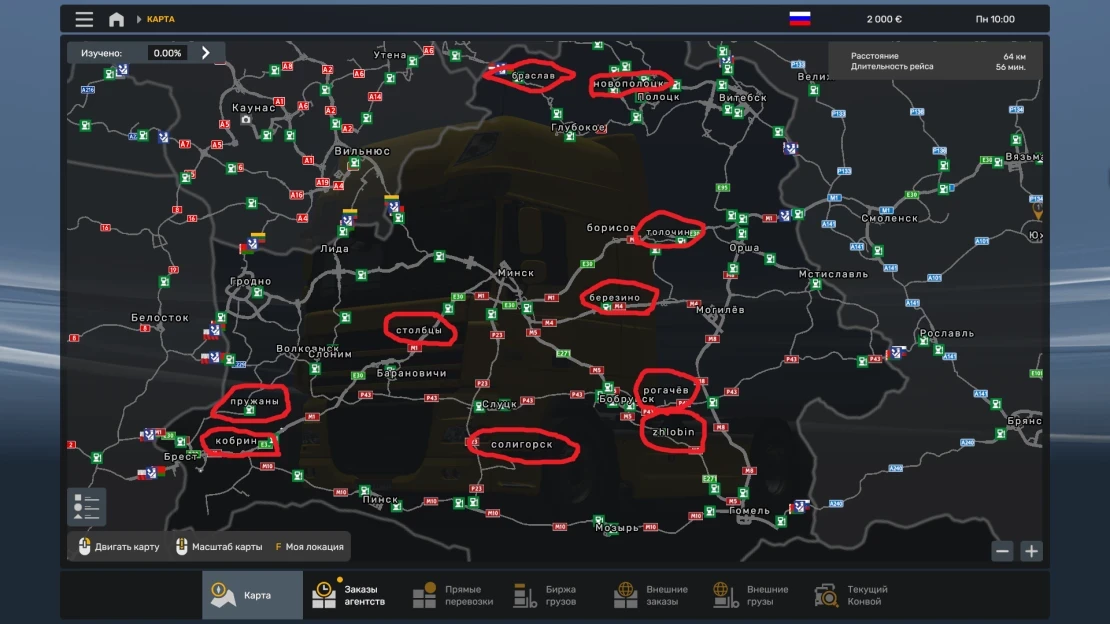Expand the Изучено progress panel chevron
Viewport: 1110px width, 624px height.
[x=206, y=51]
